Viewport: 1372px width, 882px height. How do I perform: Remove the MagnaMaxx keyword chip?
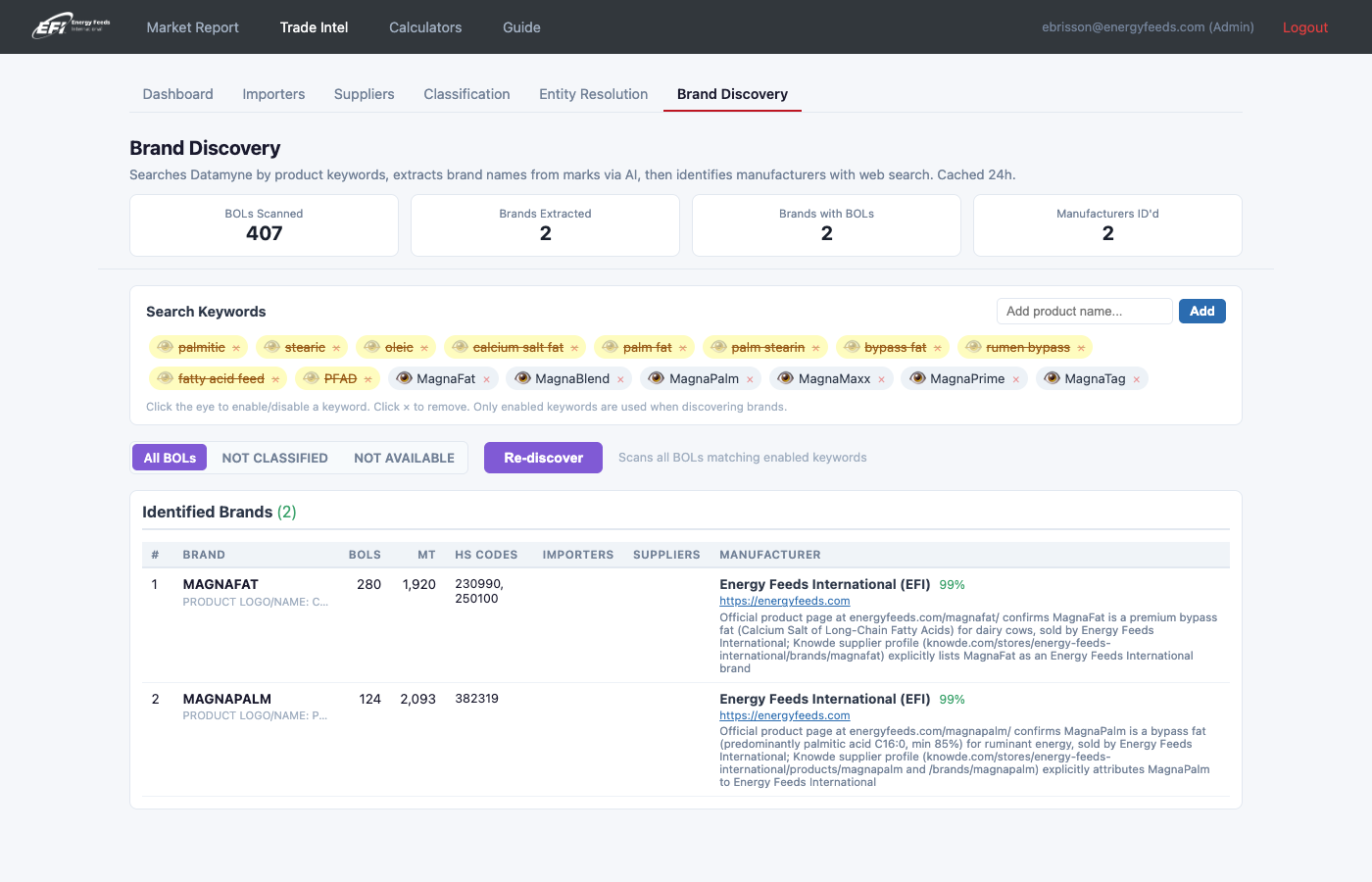[881, 379]
